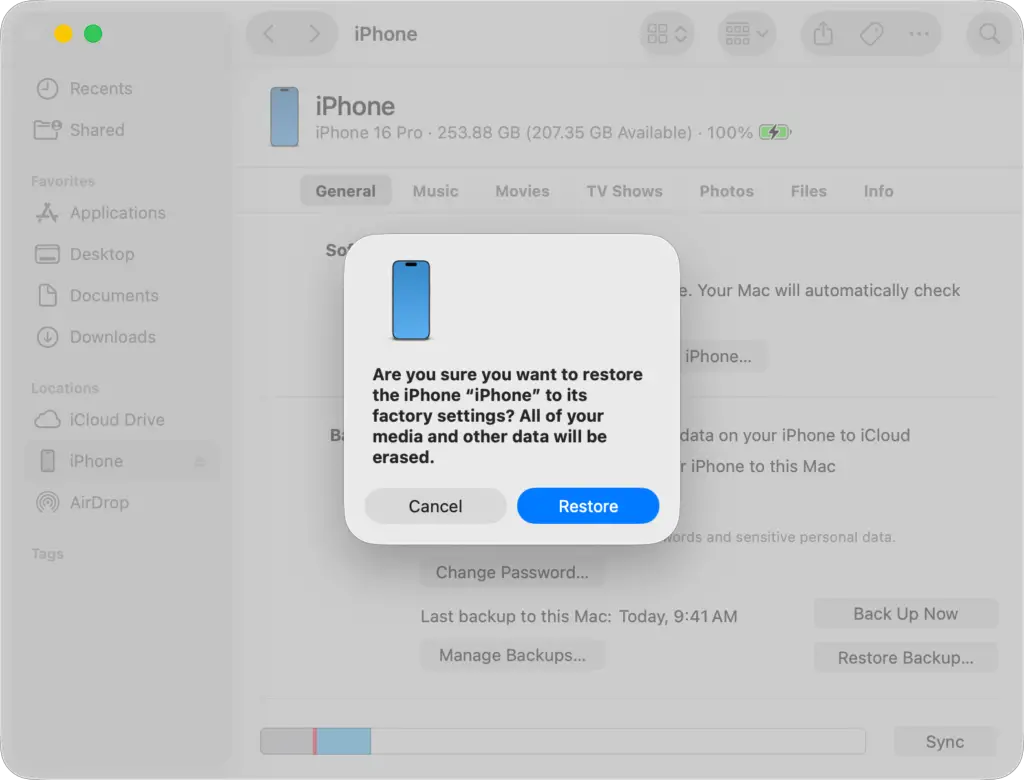Screen dimensions: 1024x780
Task: Open the grouping options dropdown
Action: point(746,33)
